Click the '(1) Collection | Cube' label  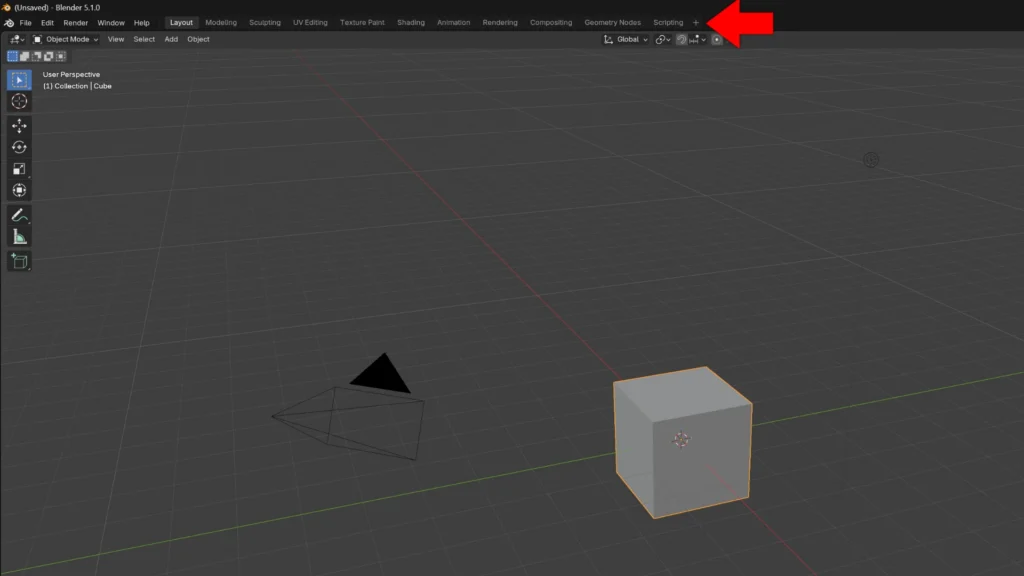click(77, 86)
